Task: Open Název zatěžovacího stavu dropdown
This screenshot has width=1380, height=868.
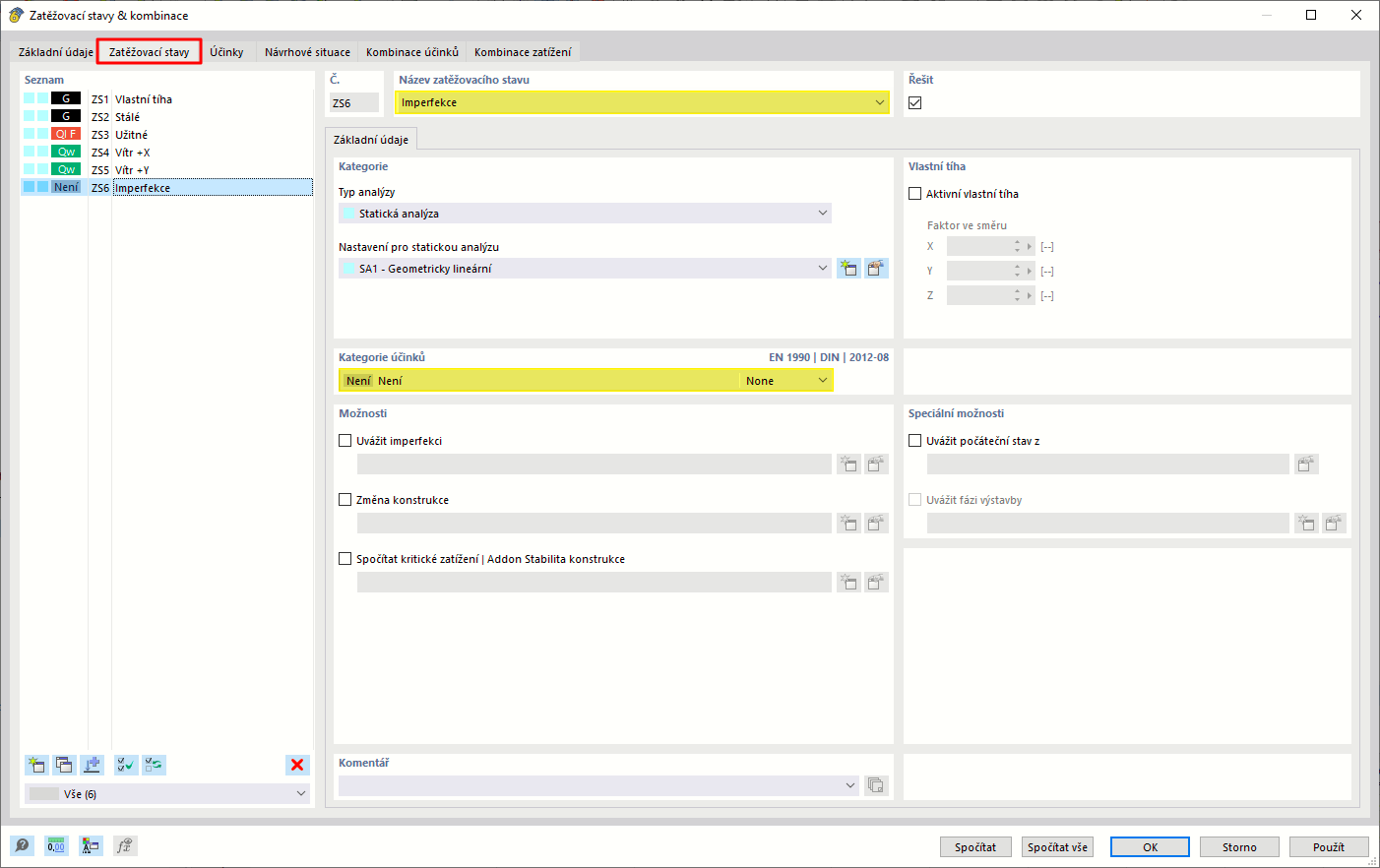Action: pos(880,102)
